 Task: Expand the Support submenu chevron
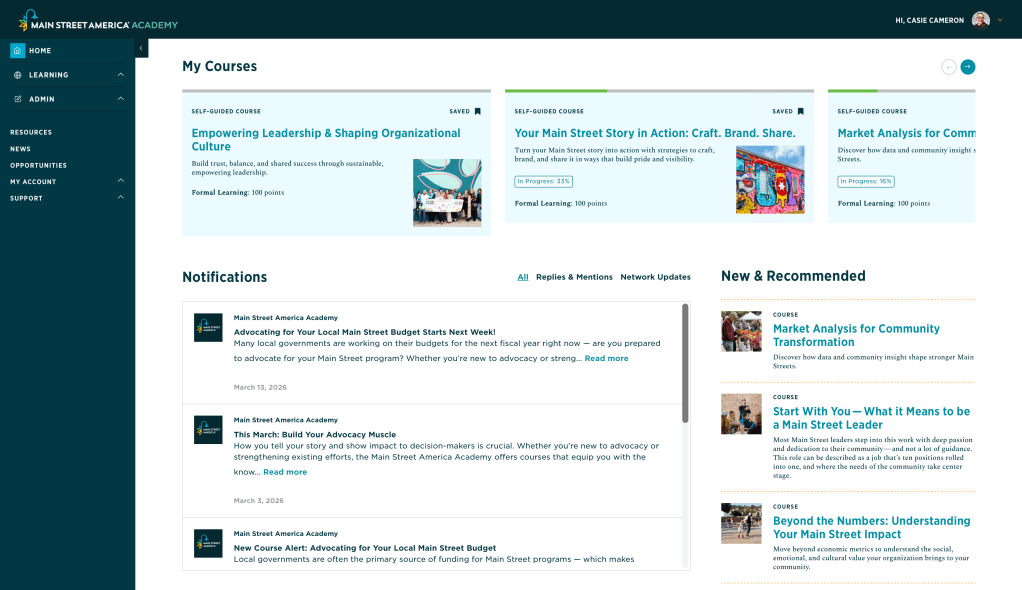(120, 198)
